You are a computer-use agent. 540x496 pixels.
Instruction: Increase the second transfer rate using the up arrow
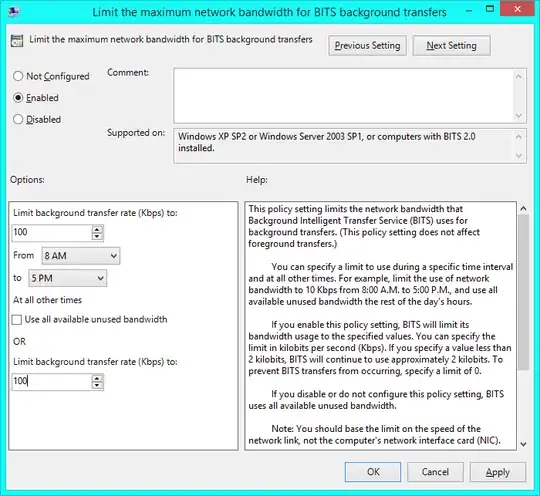(x=97, y=378)
